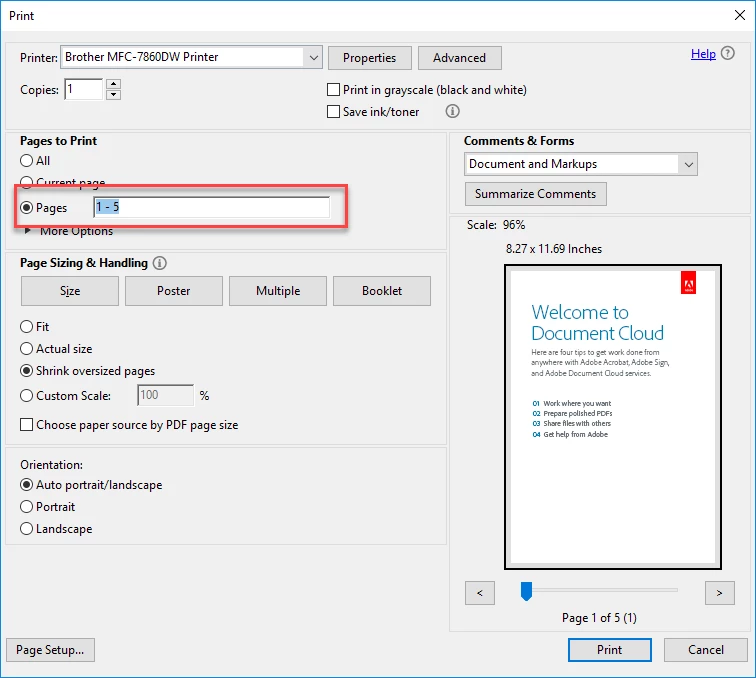Viewport: 756px width, 678px height.
Task: Decrease copies with the down arrow
Action: [113, 95]
